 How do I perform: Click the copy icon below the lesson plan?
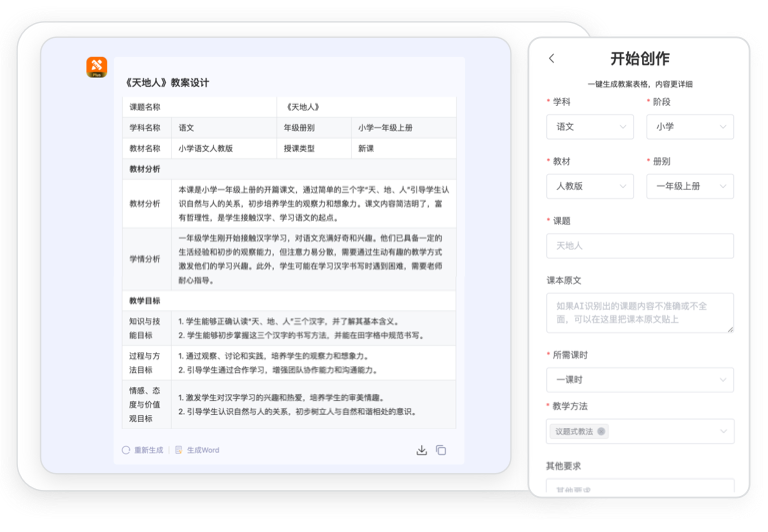point(441,450)
